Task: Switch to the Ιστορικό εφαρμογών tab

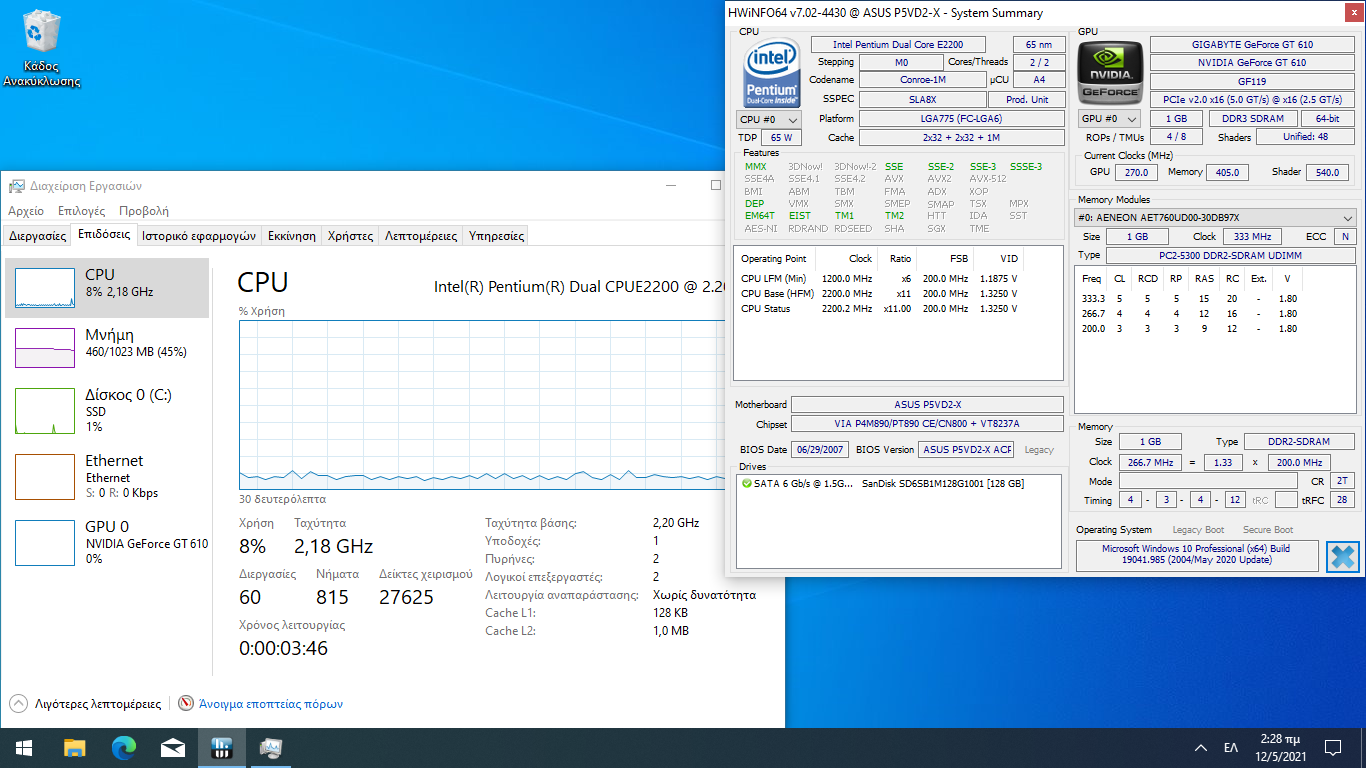Action: [x=200, y=236]
